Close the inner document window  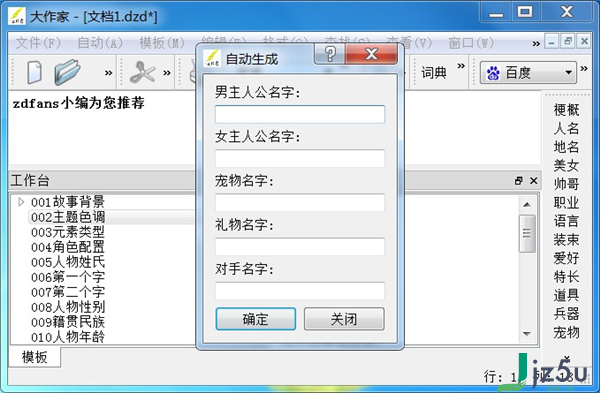click(584, 41)
